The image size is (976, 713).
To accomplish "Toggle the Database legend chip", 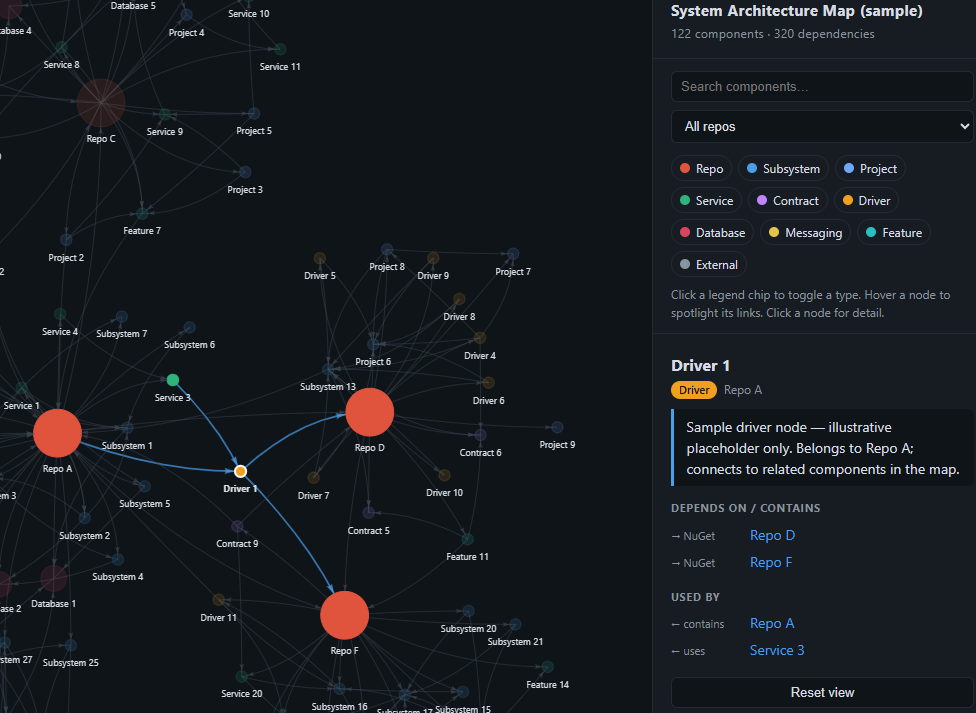I will tap(712, 232).
